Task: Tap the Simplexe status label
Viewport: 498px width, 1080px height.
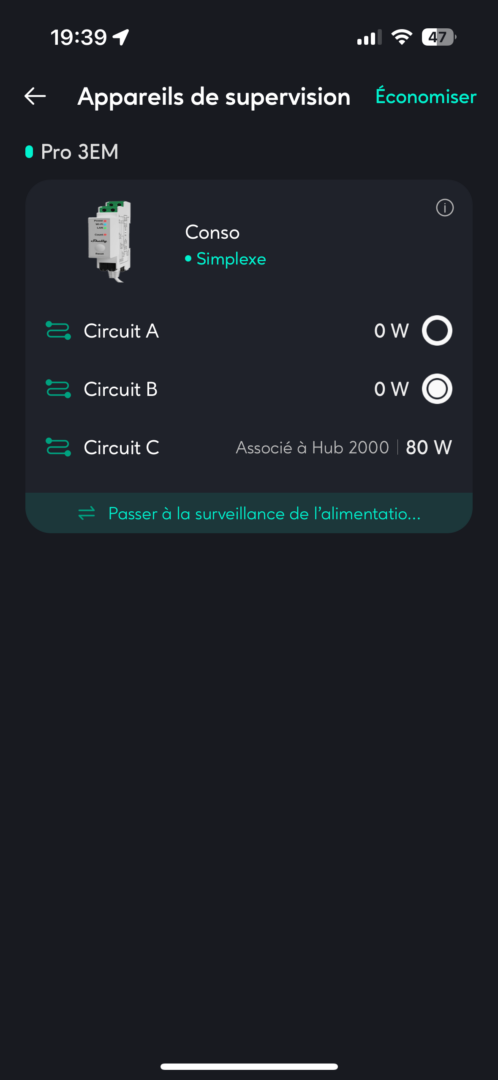Action: (225, 260)
